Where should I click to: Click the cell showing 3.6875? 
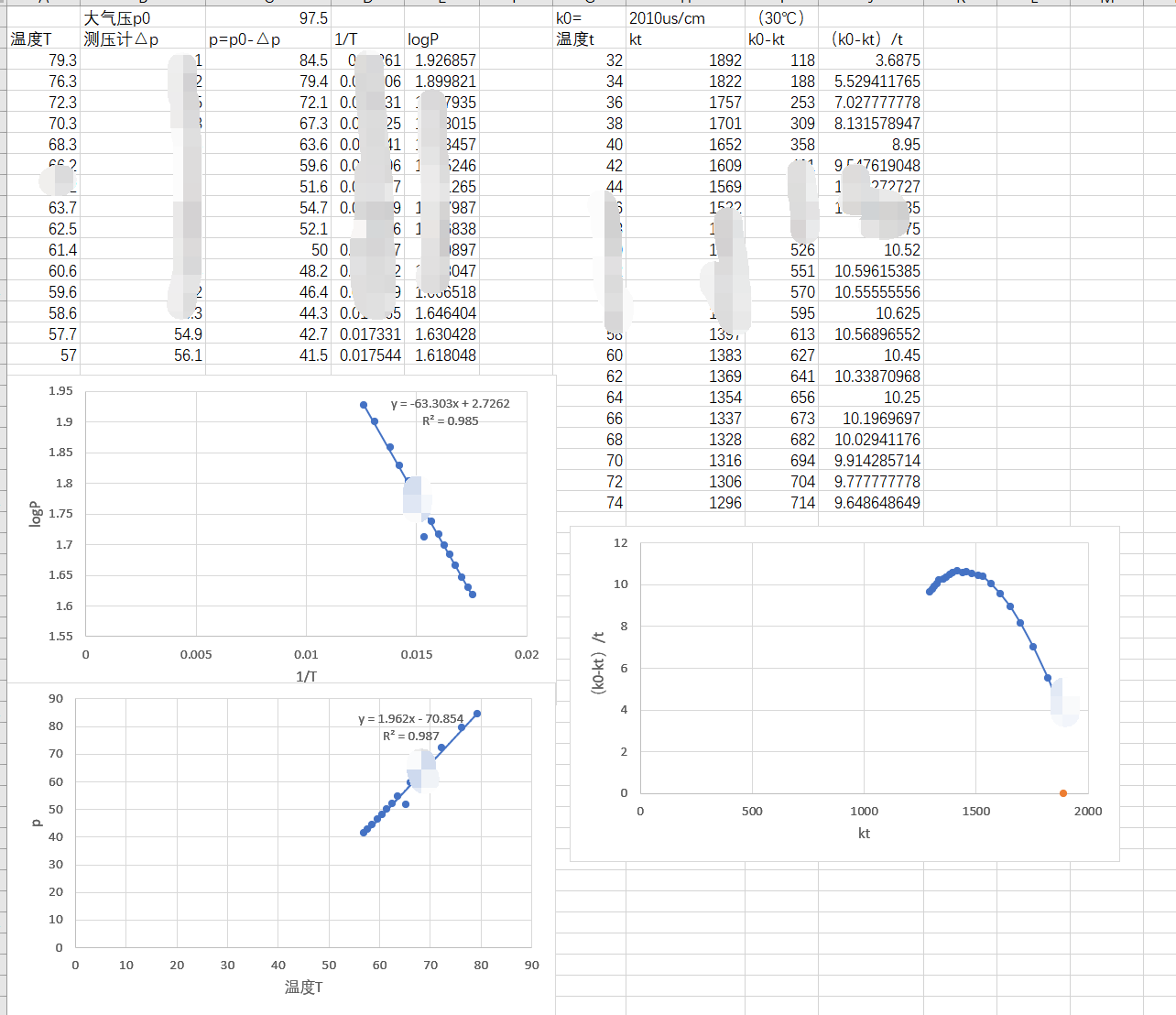tap(897, 60)
